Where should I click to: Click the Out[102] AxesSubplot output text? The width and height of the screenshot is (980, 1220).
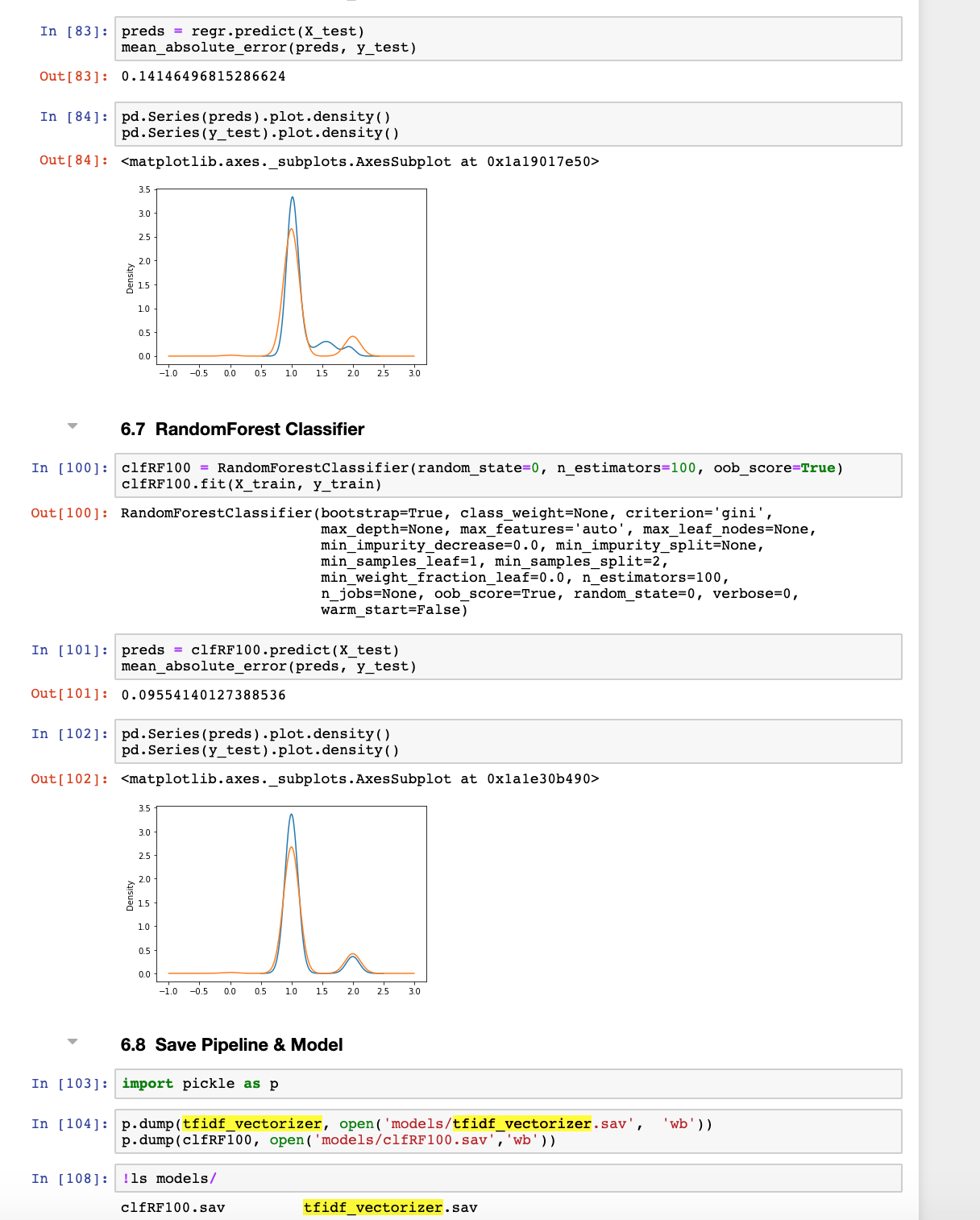(359, 779)
